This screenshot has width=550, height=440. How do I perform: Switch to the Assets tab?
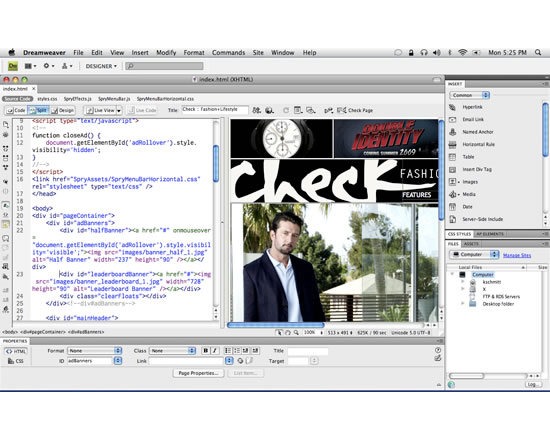pos(471,244)
